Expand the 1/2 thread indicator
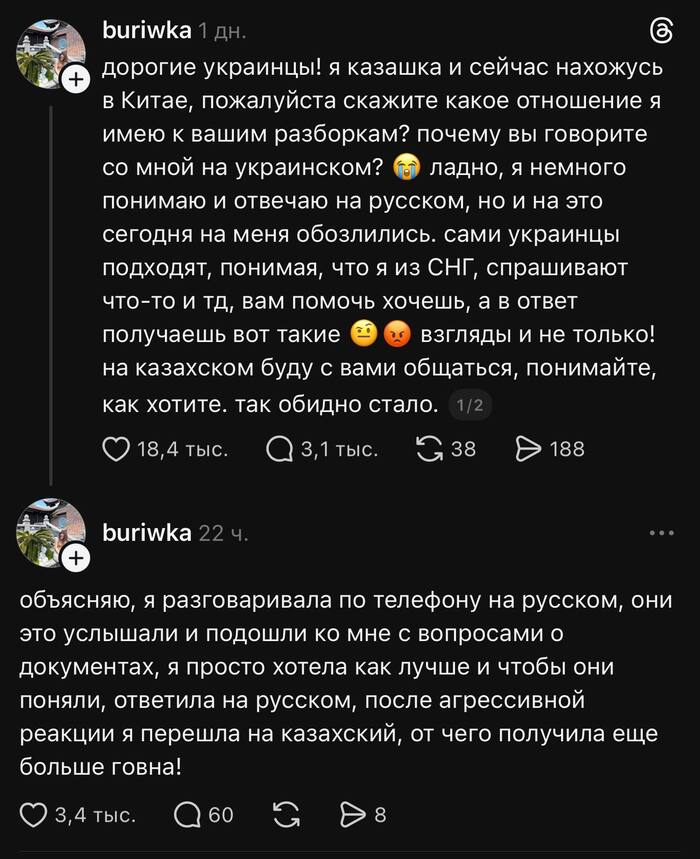Viewport: 700px width, 859px height. pos(469,406)
